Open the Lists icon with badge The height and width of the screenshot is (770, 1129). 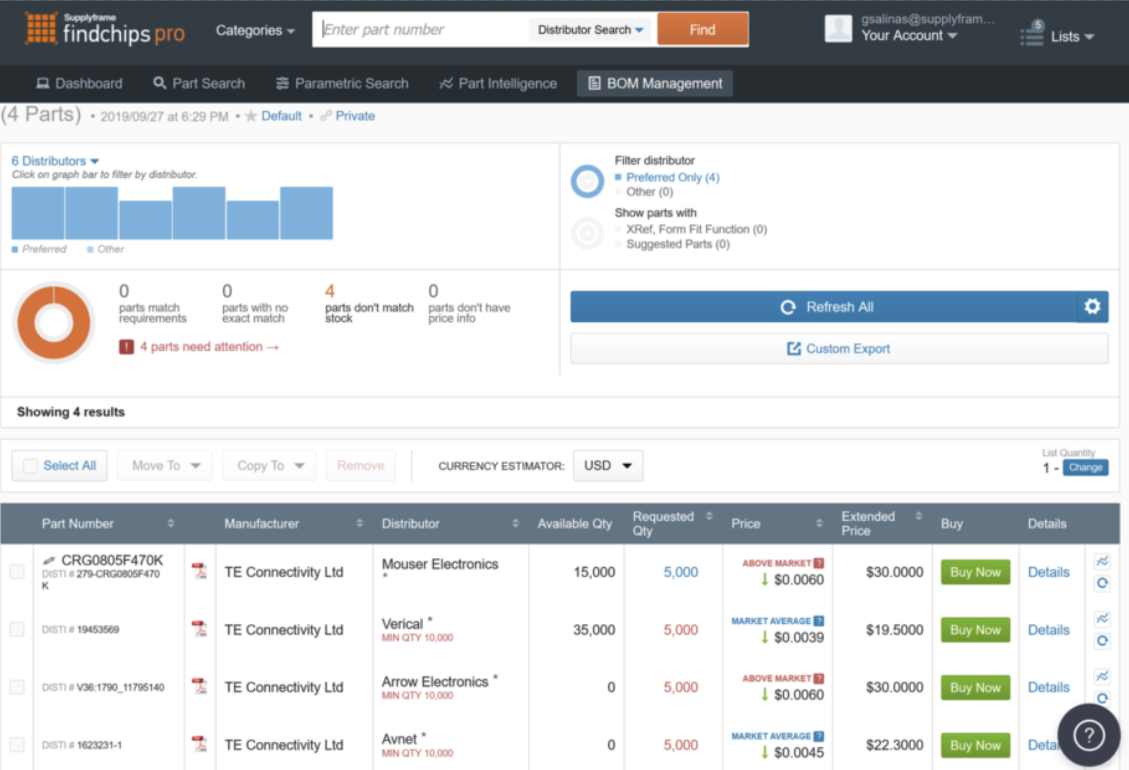(x=1033, y=34)
